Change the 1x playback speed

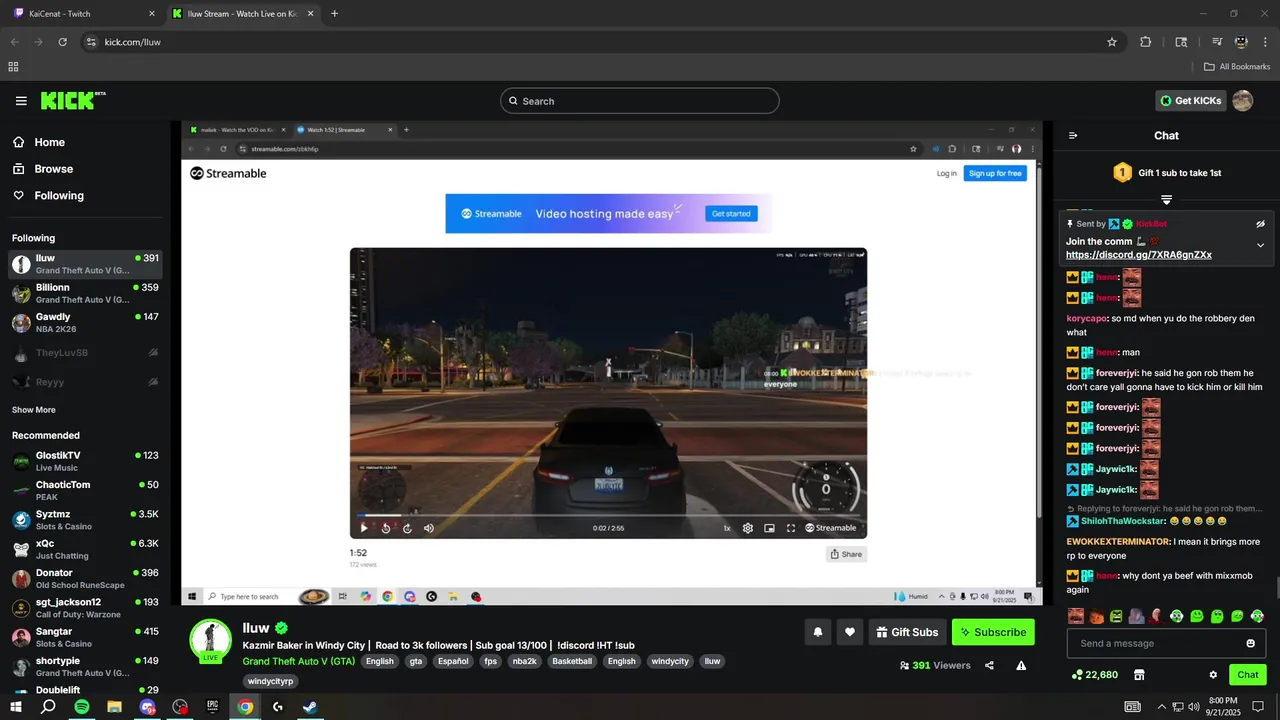coord(727,528)
